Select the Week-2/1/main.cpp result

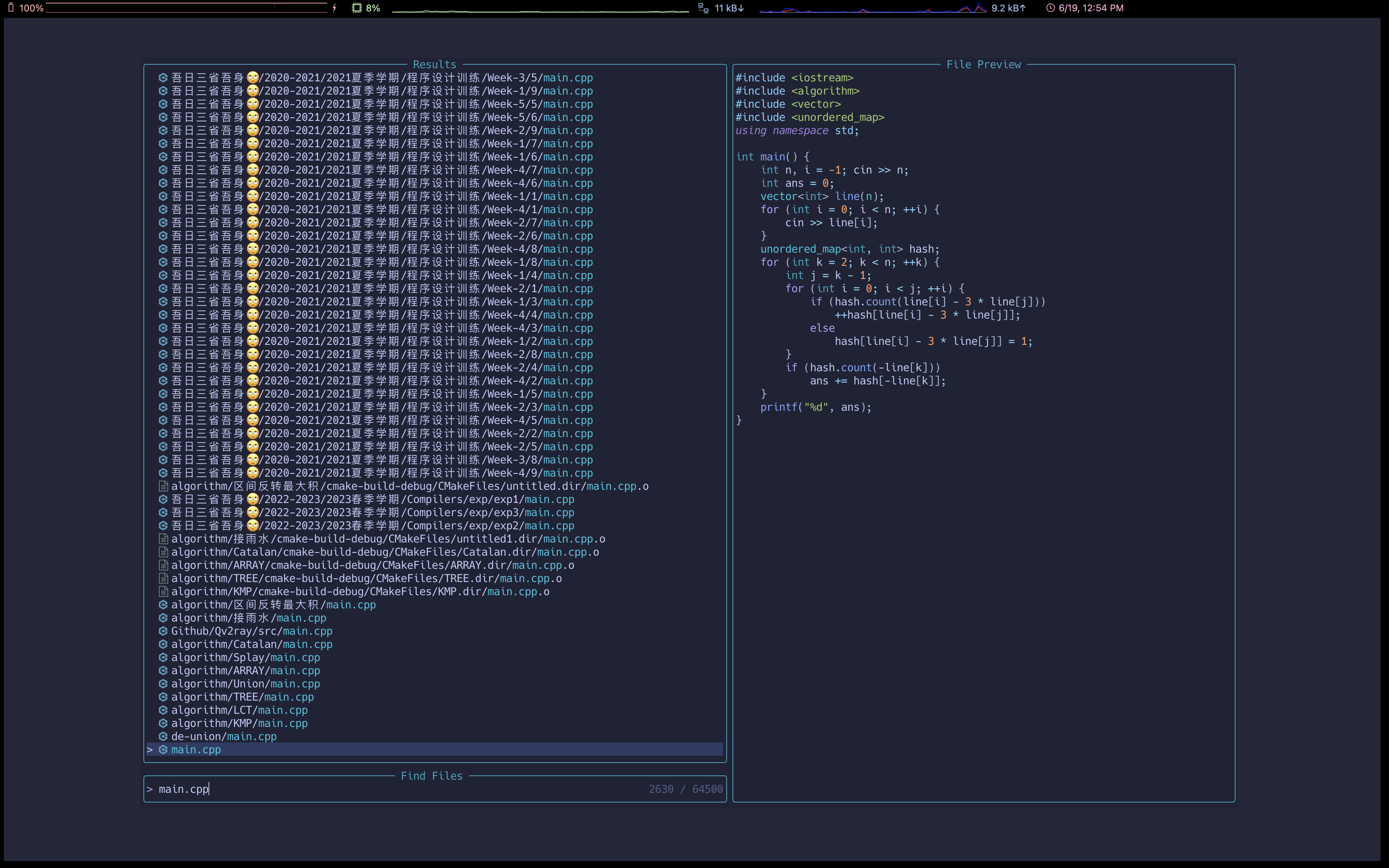coord(435,289)
